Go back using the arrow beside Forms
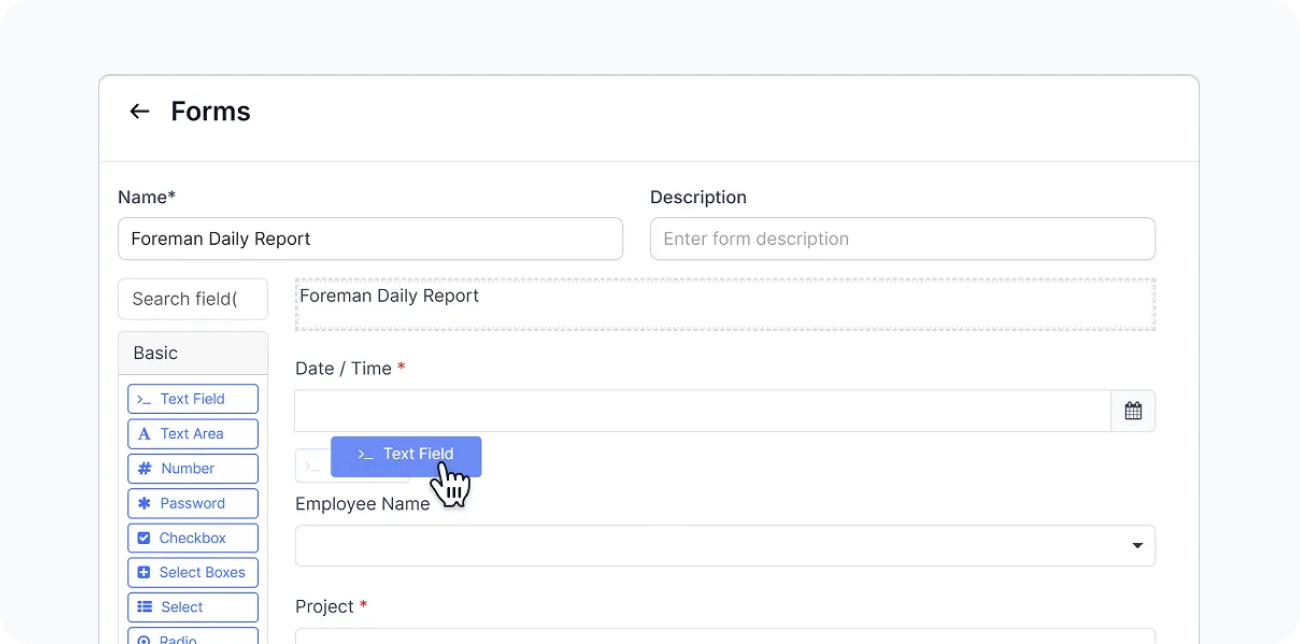This screenshot has width=1300, height=644. coord(139,111)
